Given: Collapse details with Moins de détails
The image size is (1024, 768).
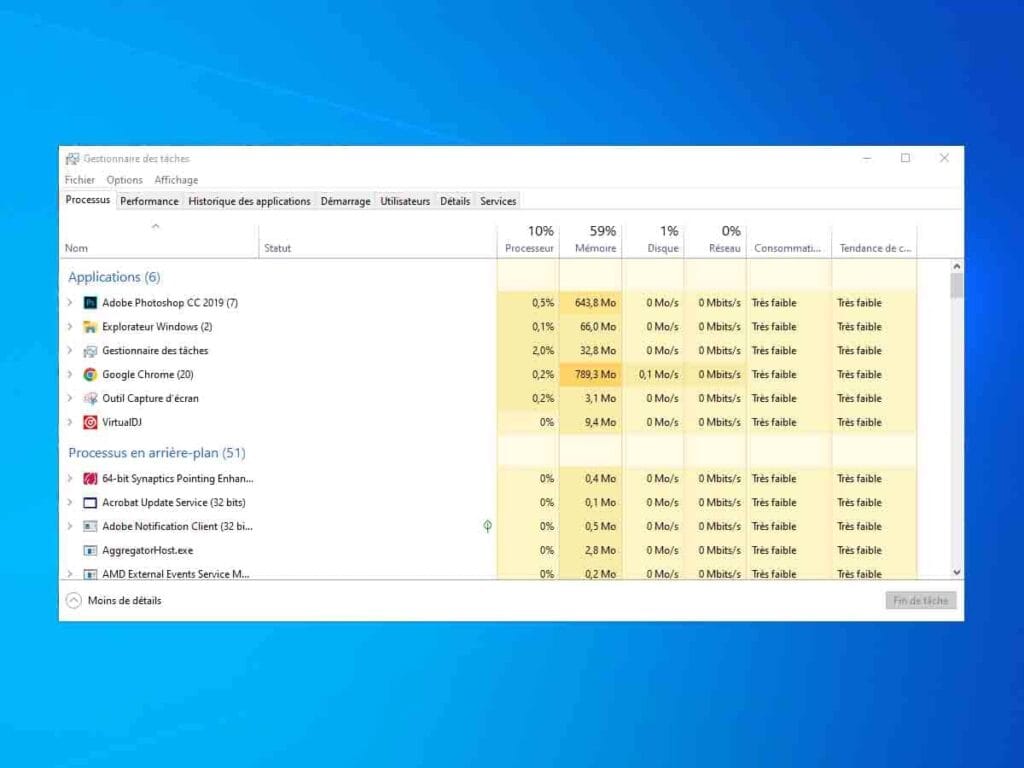Looking at the screenshot, I should tap(113, 601).
